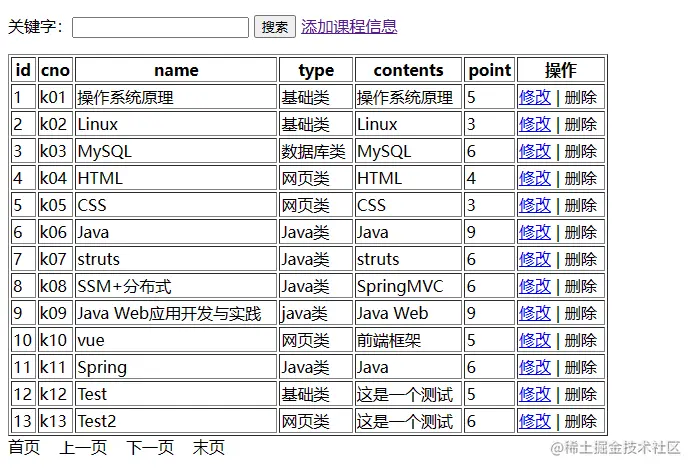Click the keyword search input field
This screenshot has width=695, height=470.
pos(160,27)
